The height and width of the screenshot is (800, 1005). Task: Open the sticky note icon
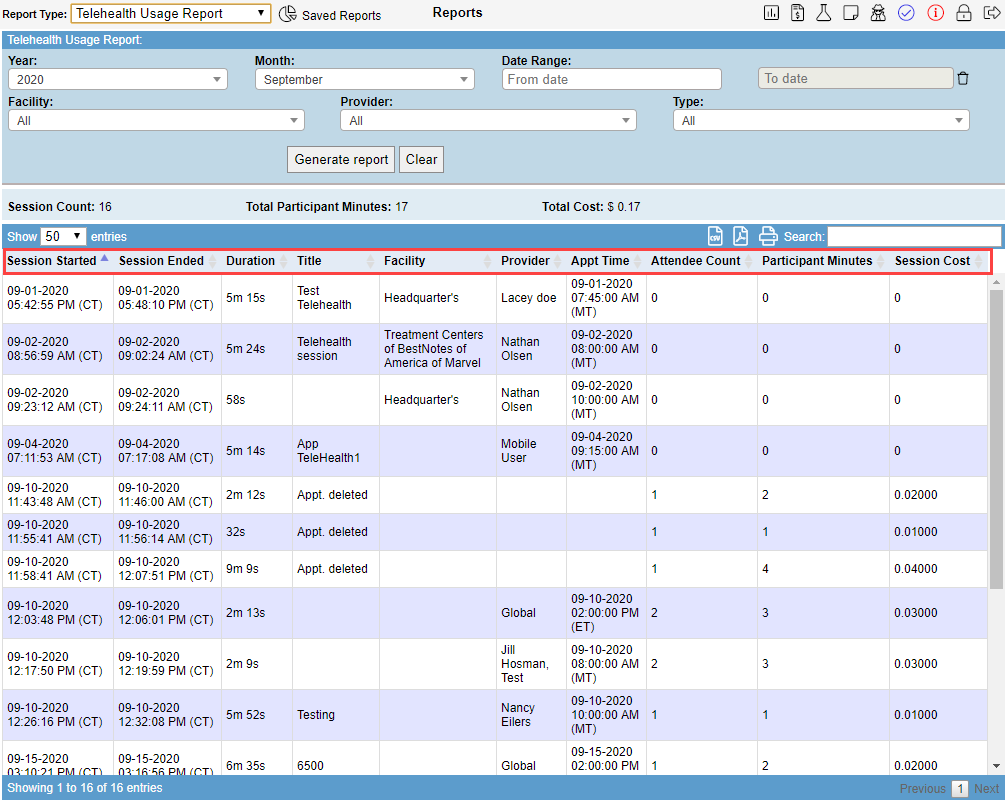[x=851, y=13]
